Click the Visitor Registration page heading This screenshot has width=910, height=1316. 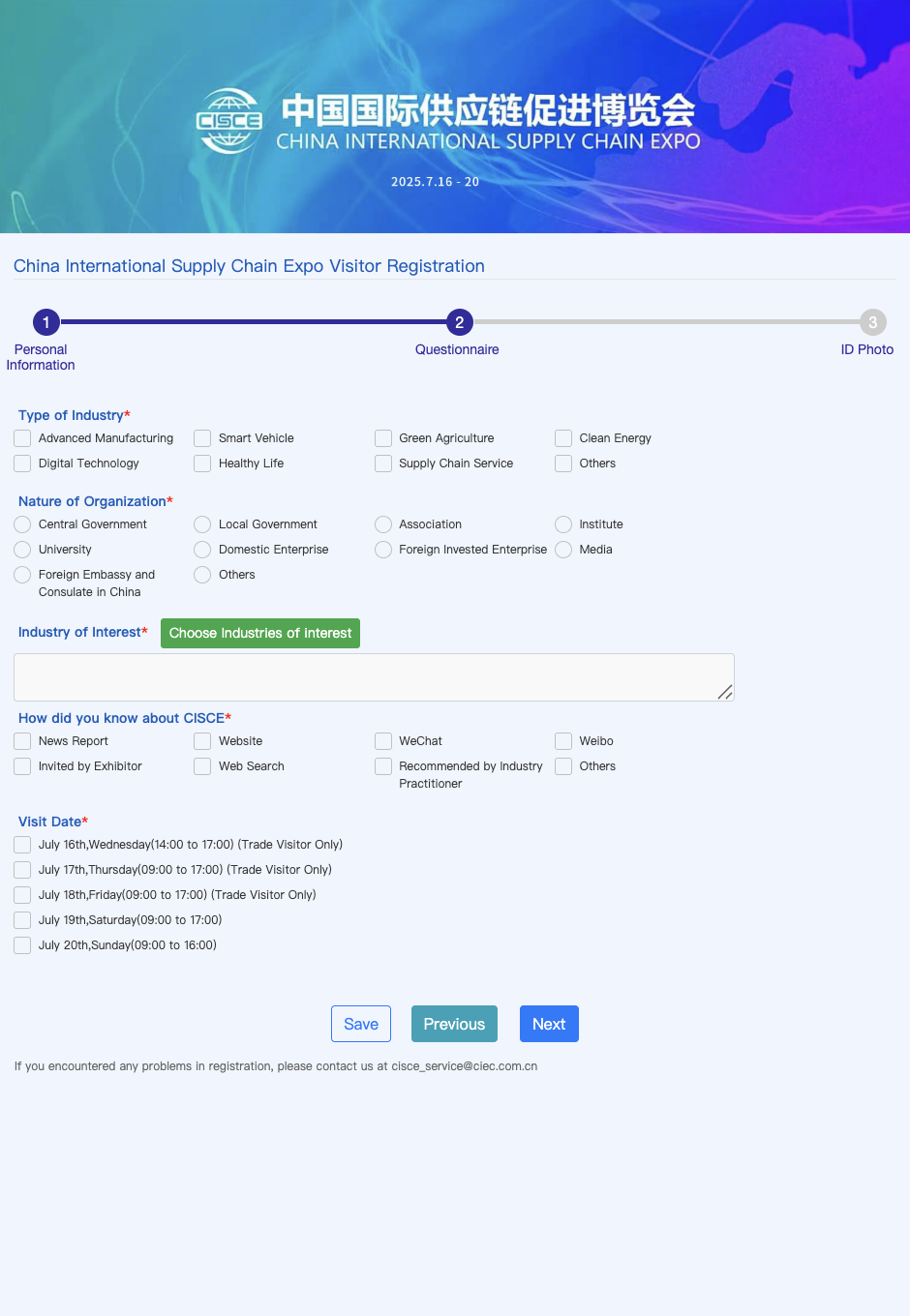point(249,266)
